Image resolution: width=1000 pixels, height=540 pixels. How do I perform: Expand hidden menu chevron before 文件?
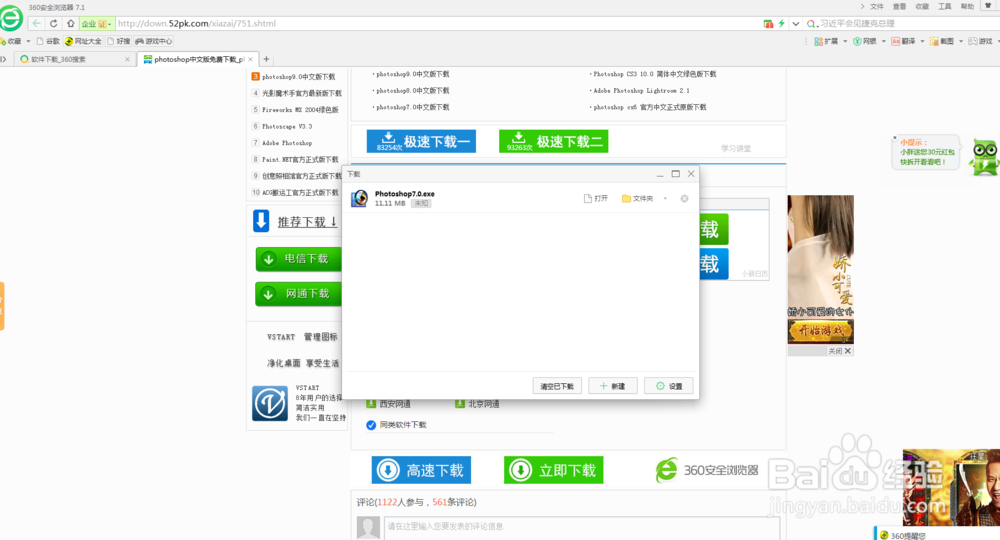tap(862, 6)
